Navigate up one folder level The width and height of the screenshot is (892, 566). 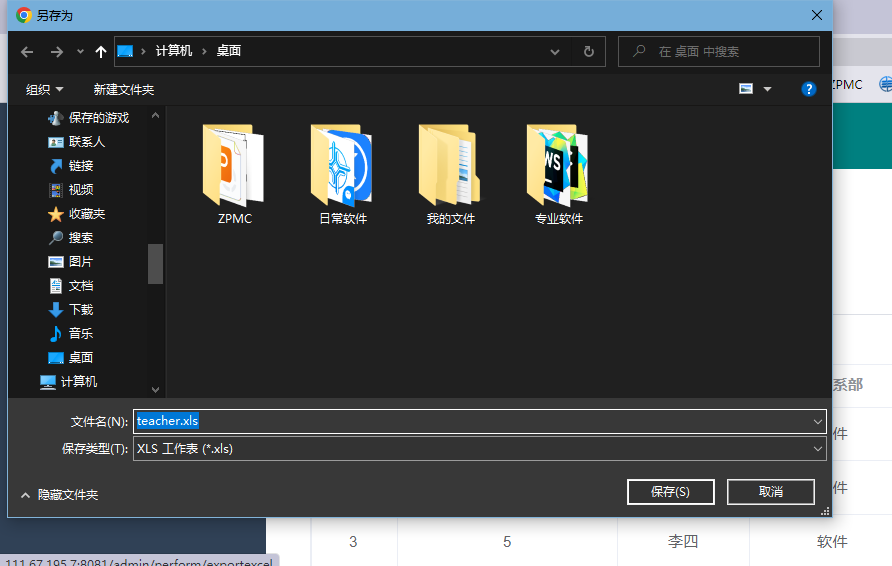coord(101,52)
